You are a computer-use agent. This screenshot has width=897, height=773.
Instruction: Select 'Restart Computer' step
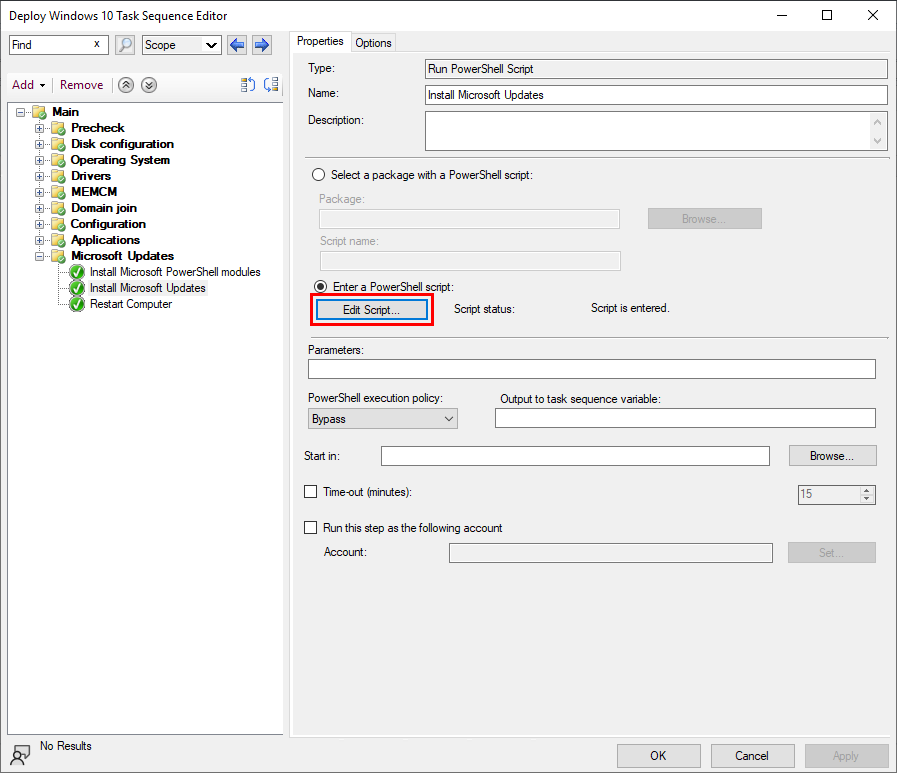pos(131,304)
